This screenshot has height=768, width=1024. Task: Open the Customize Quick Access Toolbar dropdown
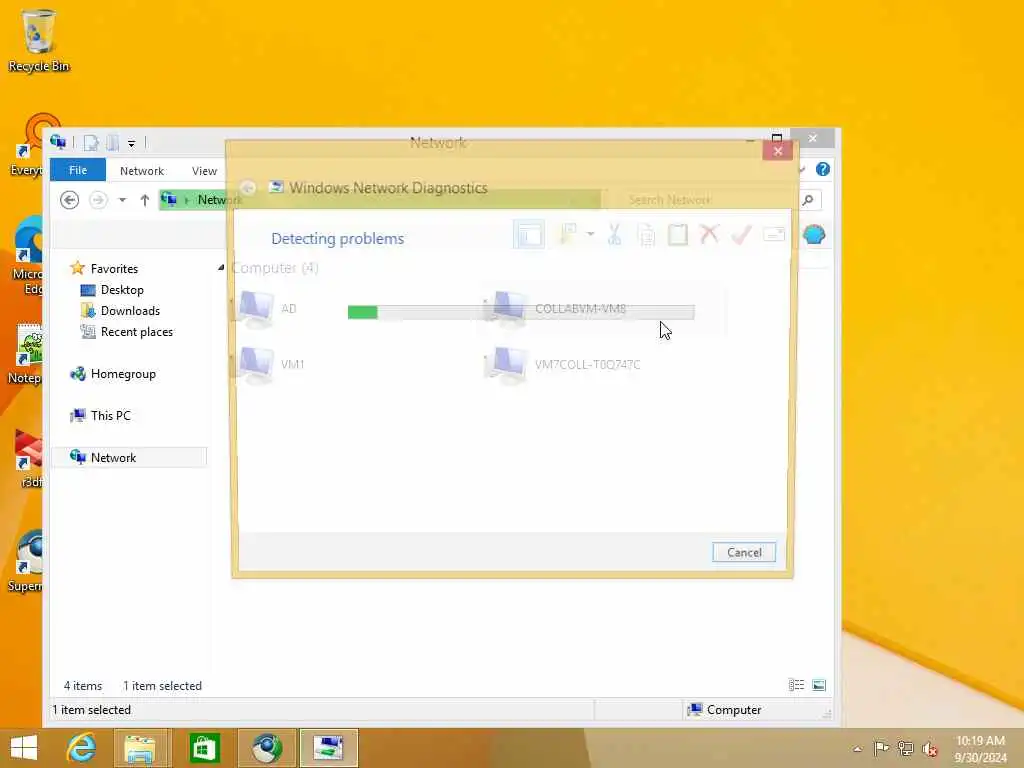click(131, 143)
